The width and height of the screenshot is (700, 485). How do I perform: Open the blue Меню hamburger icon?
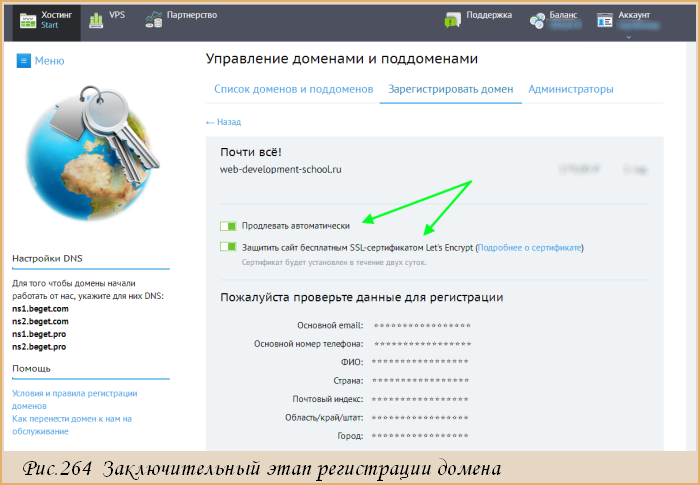(24, 60)
